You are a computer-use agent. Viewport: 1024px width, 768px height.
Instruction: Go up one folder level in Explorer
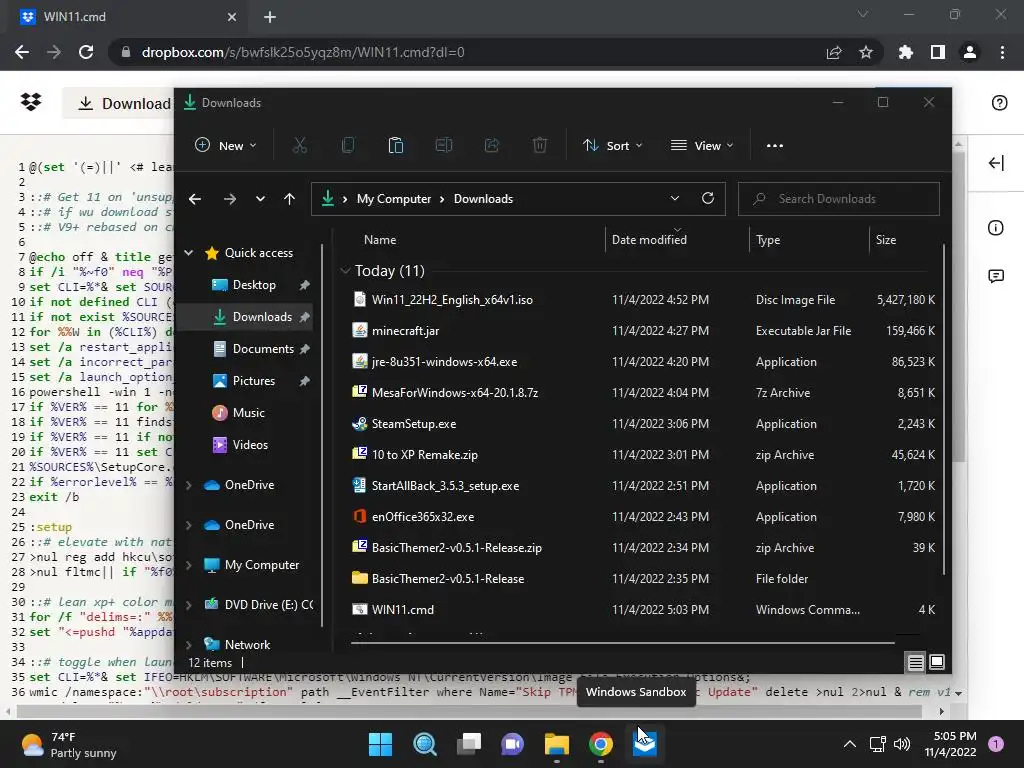(x=289, y=199)
